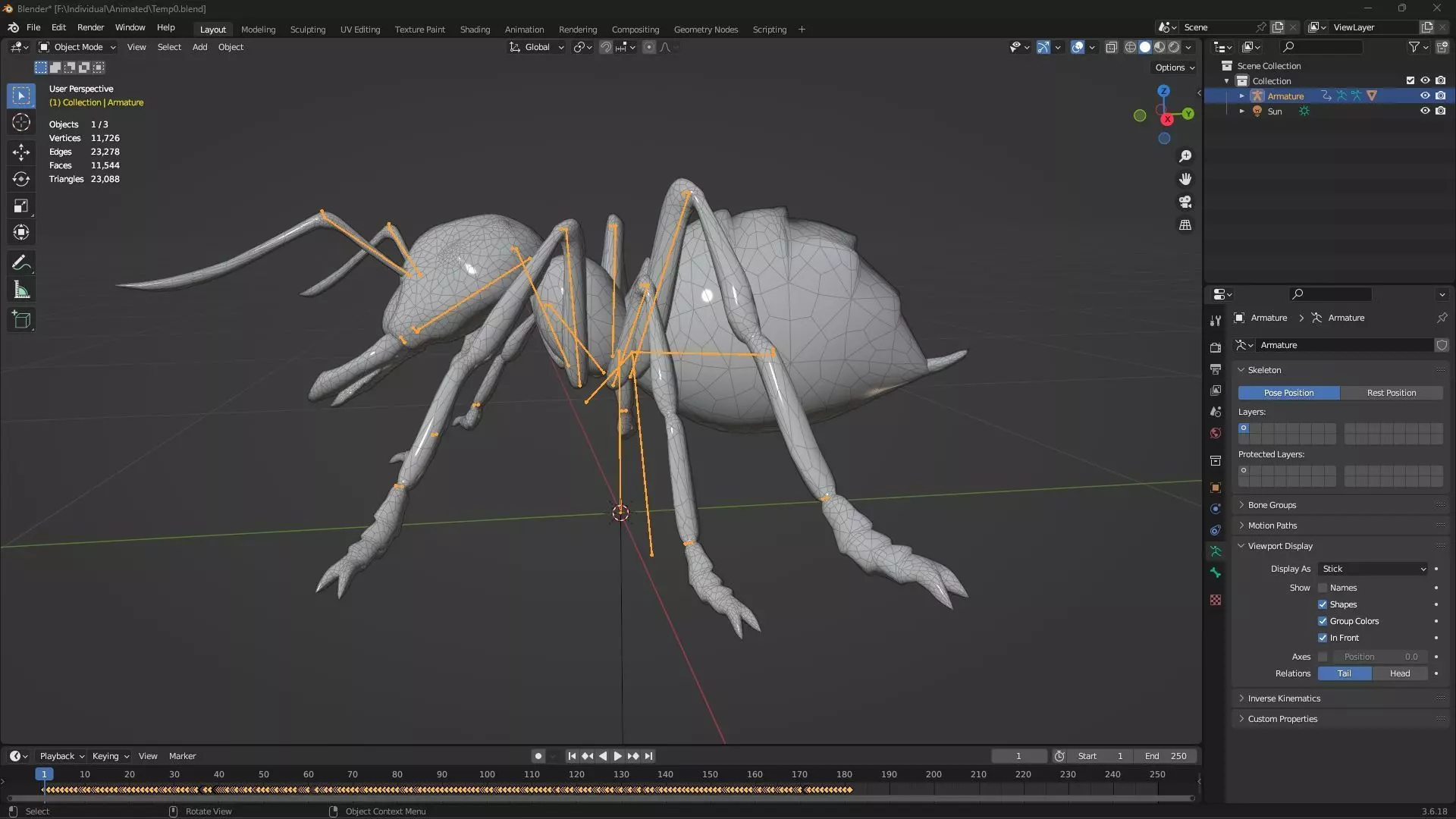
Task: Open the Texture properties tab
Action: tap(1216, 600)
